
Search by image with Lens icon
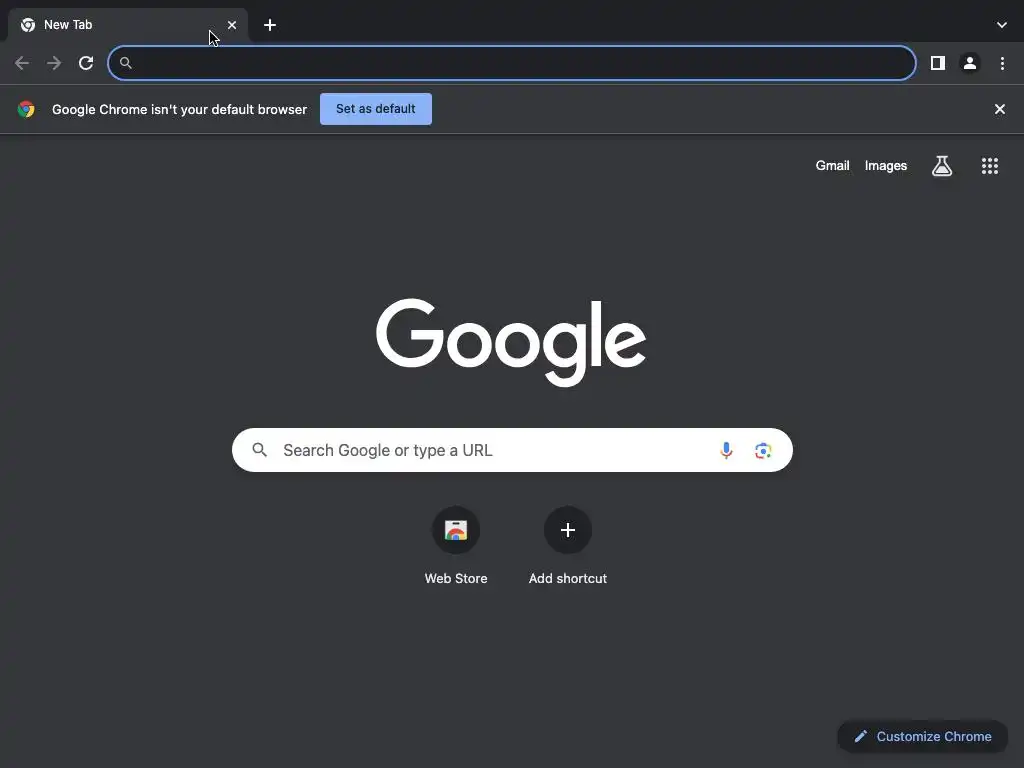(763, 450)
